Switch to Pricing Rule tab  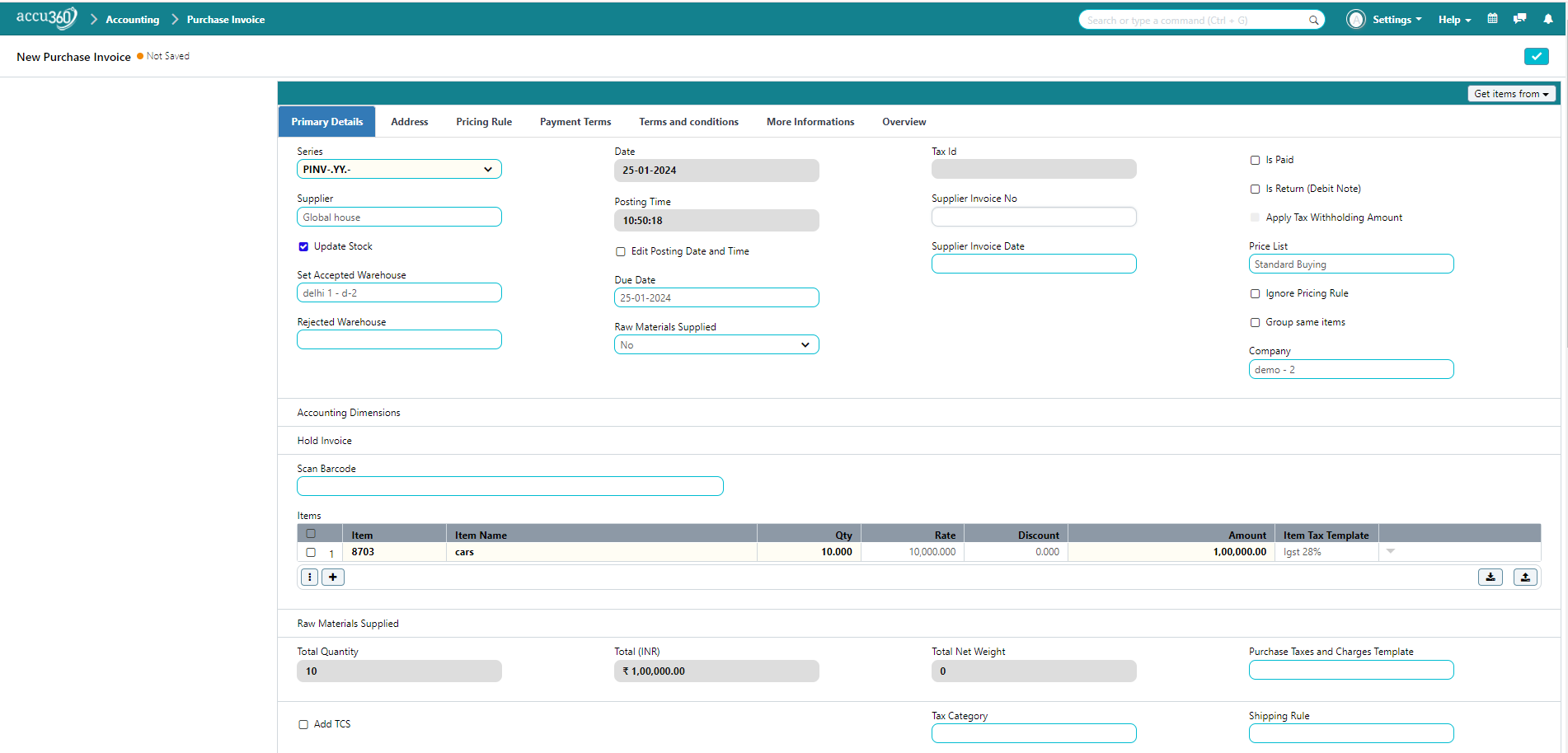coord(484,122)
